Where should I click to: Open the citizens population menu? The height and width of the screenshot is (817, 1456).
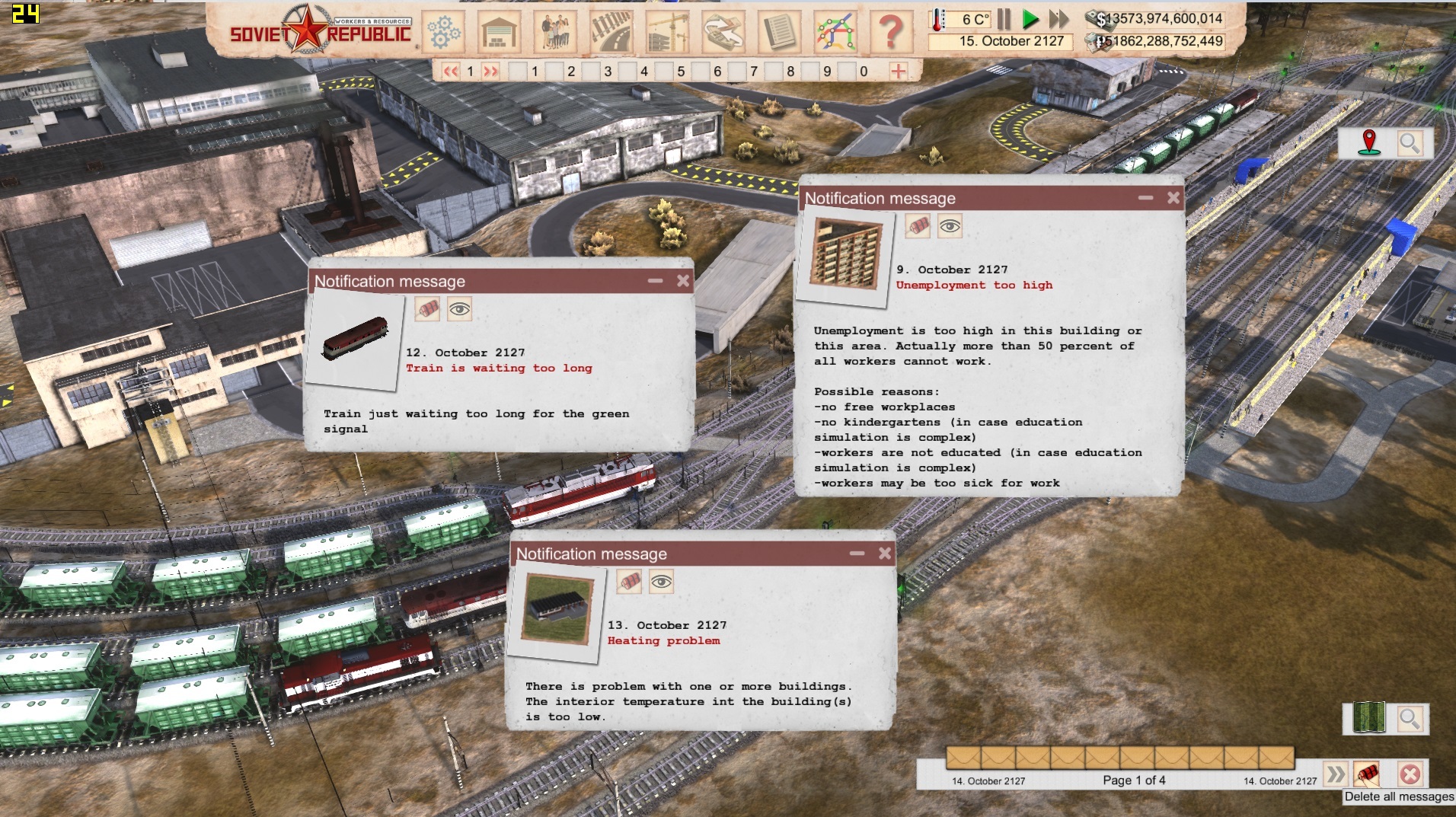pos(554,32)
